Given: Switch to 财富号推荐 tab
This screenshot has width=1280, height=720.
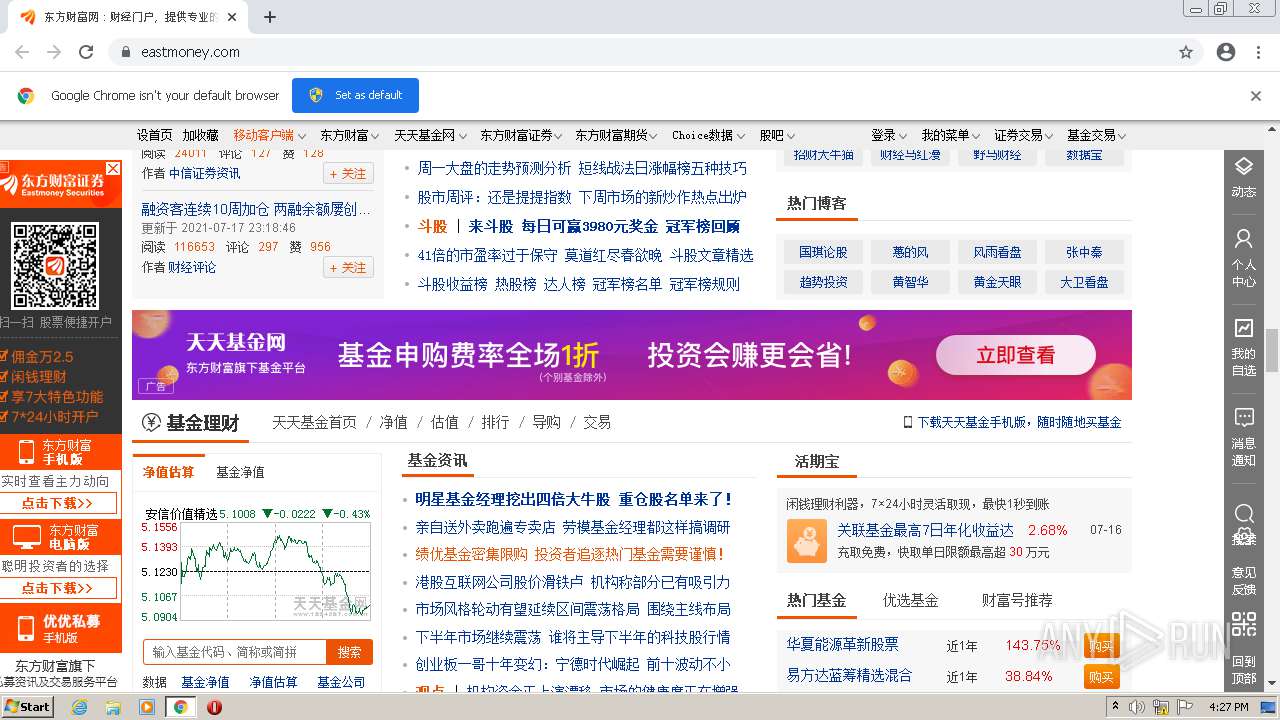Looking at the screenshot, I should [1017, 600].
